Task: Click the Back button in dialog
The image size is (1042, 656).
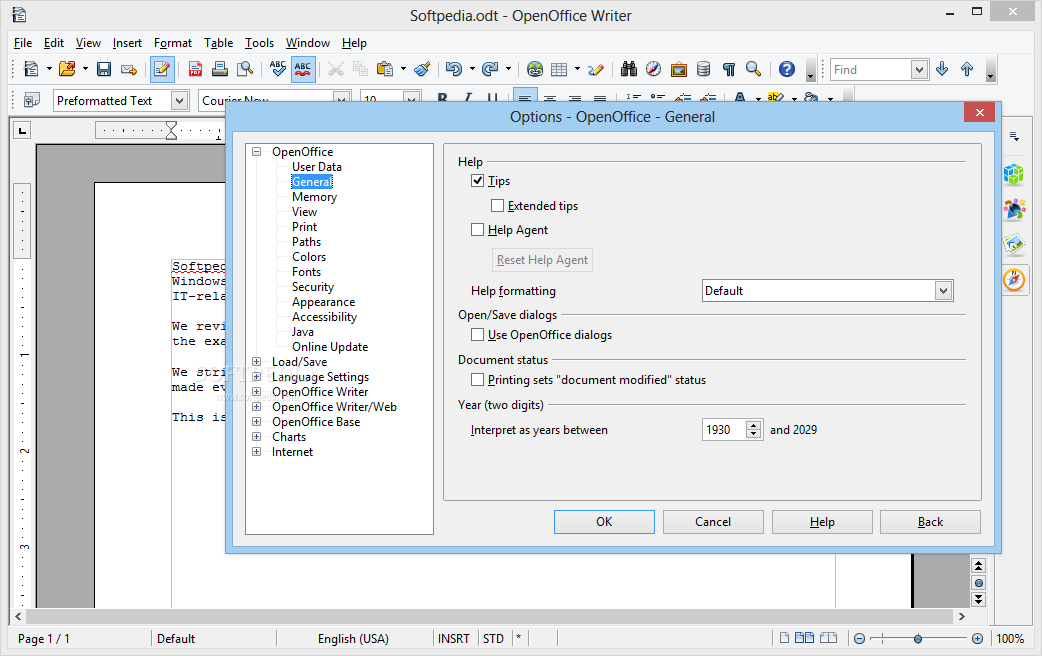Action: [x=930, y=522]
